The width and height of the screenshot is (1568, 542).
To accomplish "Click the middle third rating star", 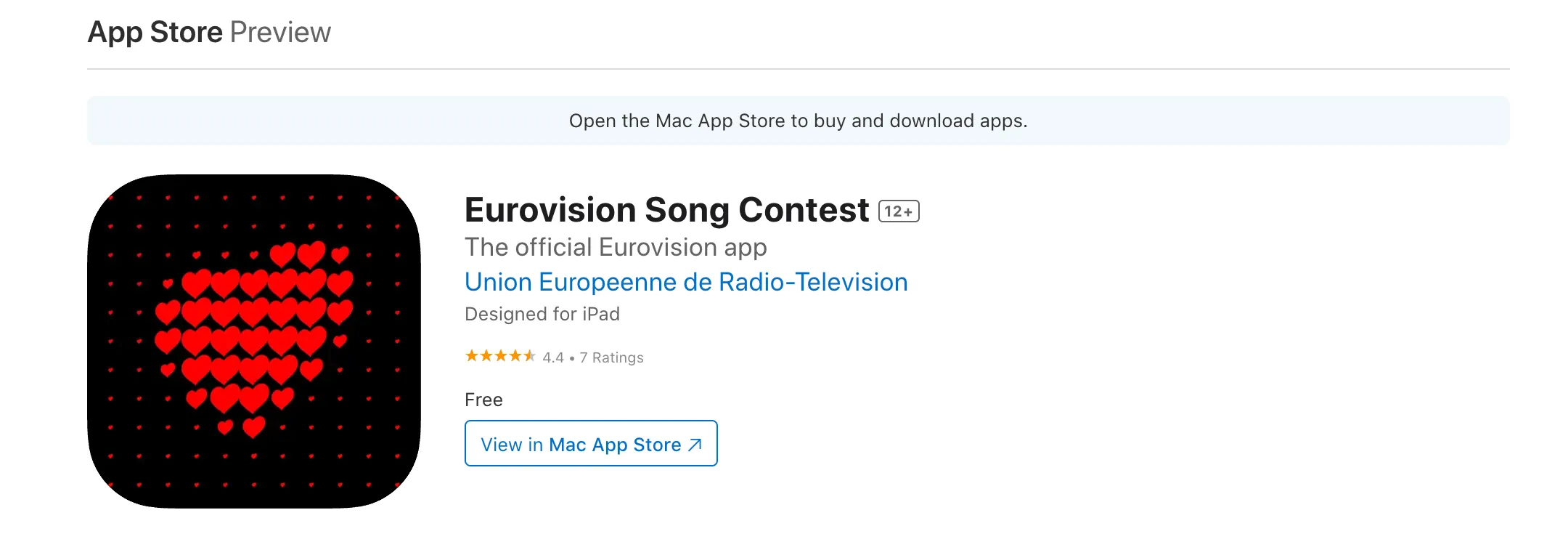I will 501,356.
